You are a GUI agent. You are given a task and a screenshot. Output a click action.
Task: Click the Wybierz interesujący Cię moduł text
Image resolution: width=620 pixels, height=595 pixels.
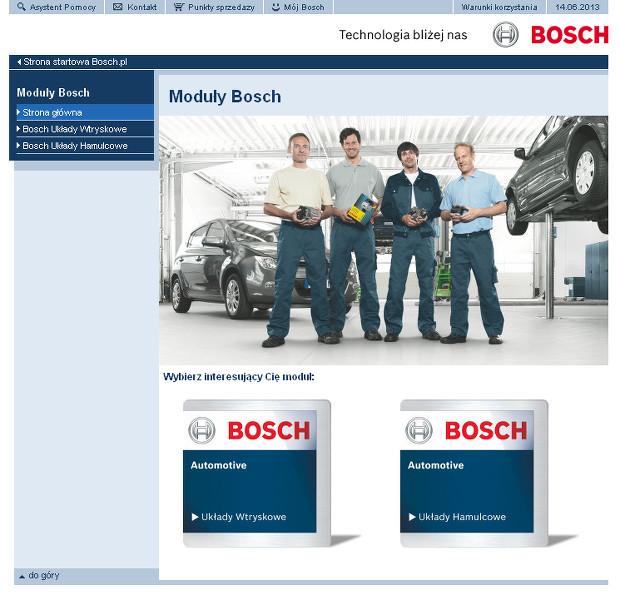tap(239, 377)
